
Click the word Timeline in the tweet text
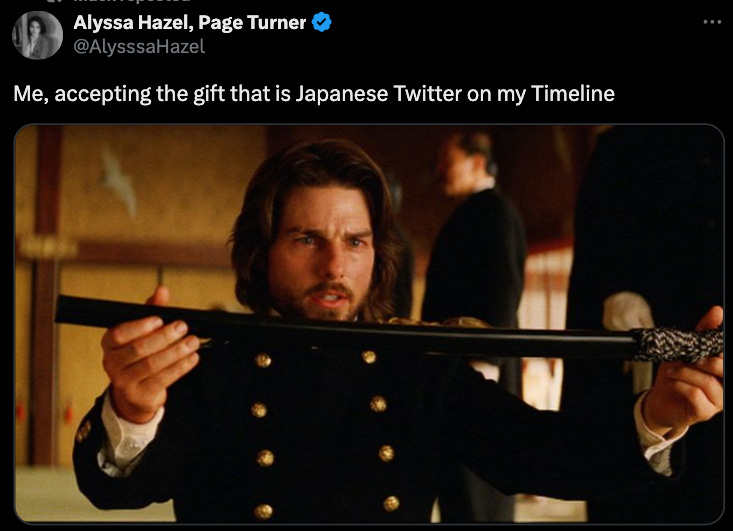point(573,93)
